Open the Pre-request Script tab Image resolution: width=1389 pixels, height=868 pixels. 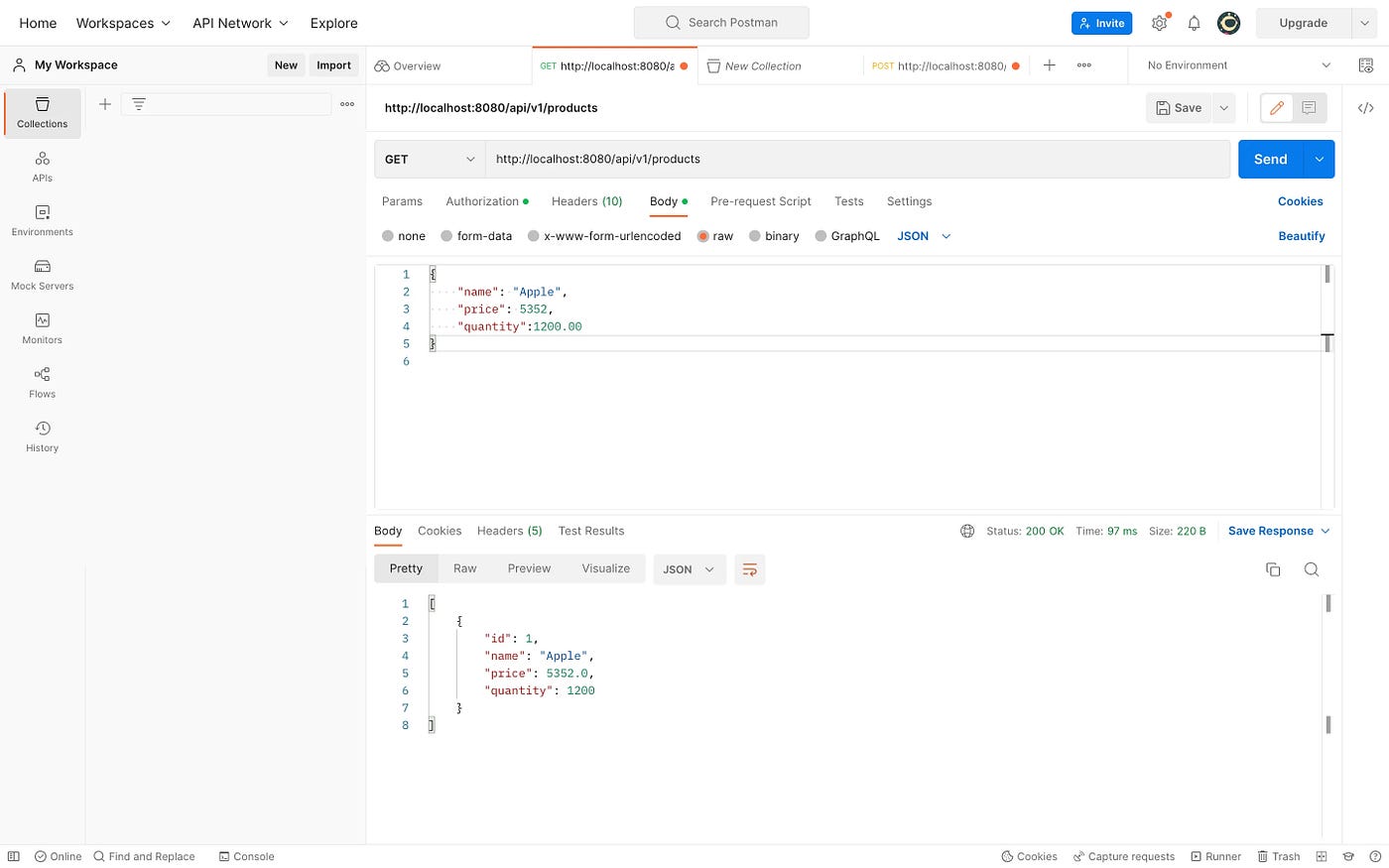(x=761, y=201)
